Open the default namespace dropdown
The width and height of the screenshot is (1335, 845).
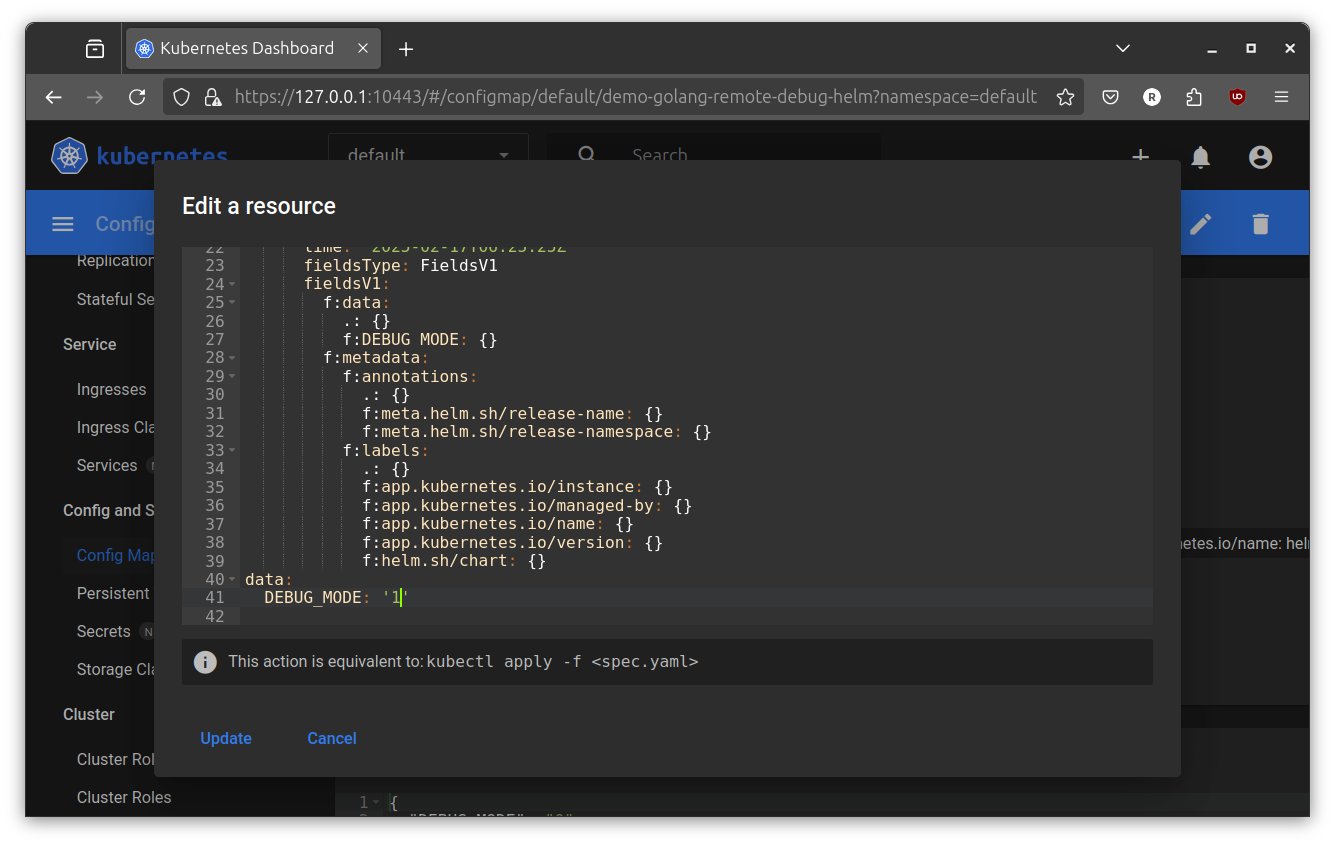click(x=428, y=156)
